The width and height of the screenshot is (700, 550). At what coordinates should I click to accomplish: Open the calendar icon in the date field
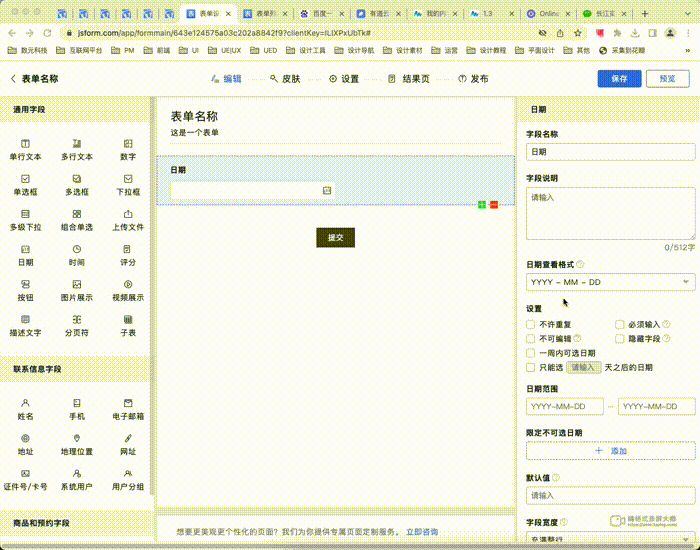(x=327, y=190)
